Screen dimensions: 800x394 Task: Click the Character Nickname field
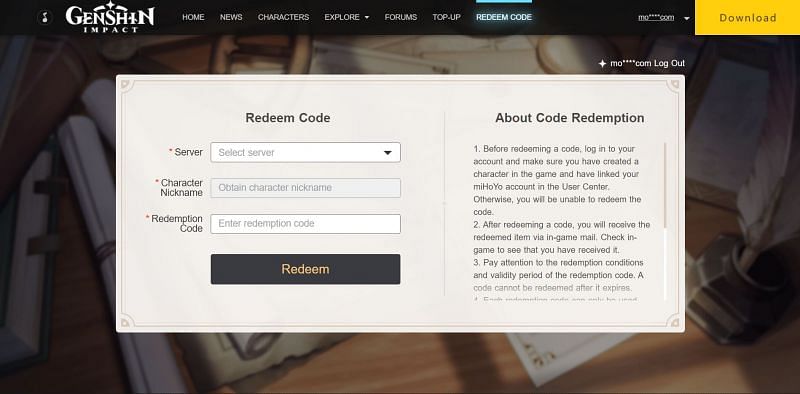tap(305, 188)
